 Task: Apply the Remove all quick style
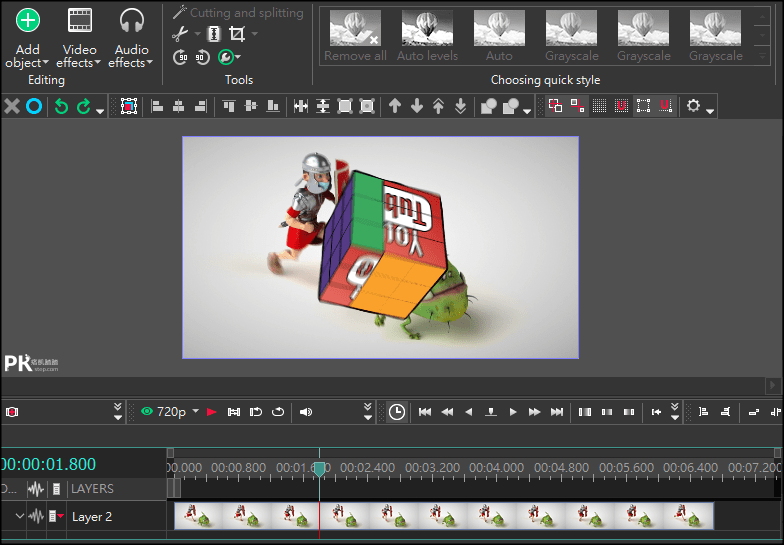355,36
